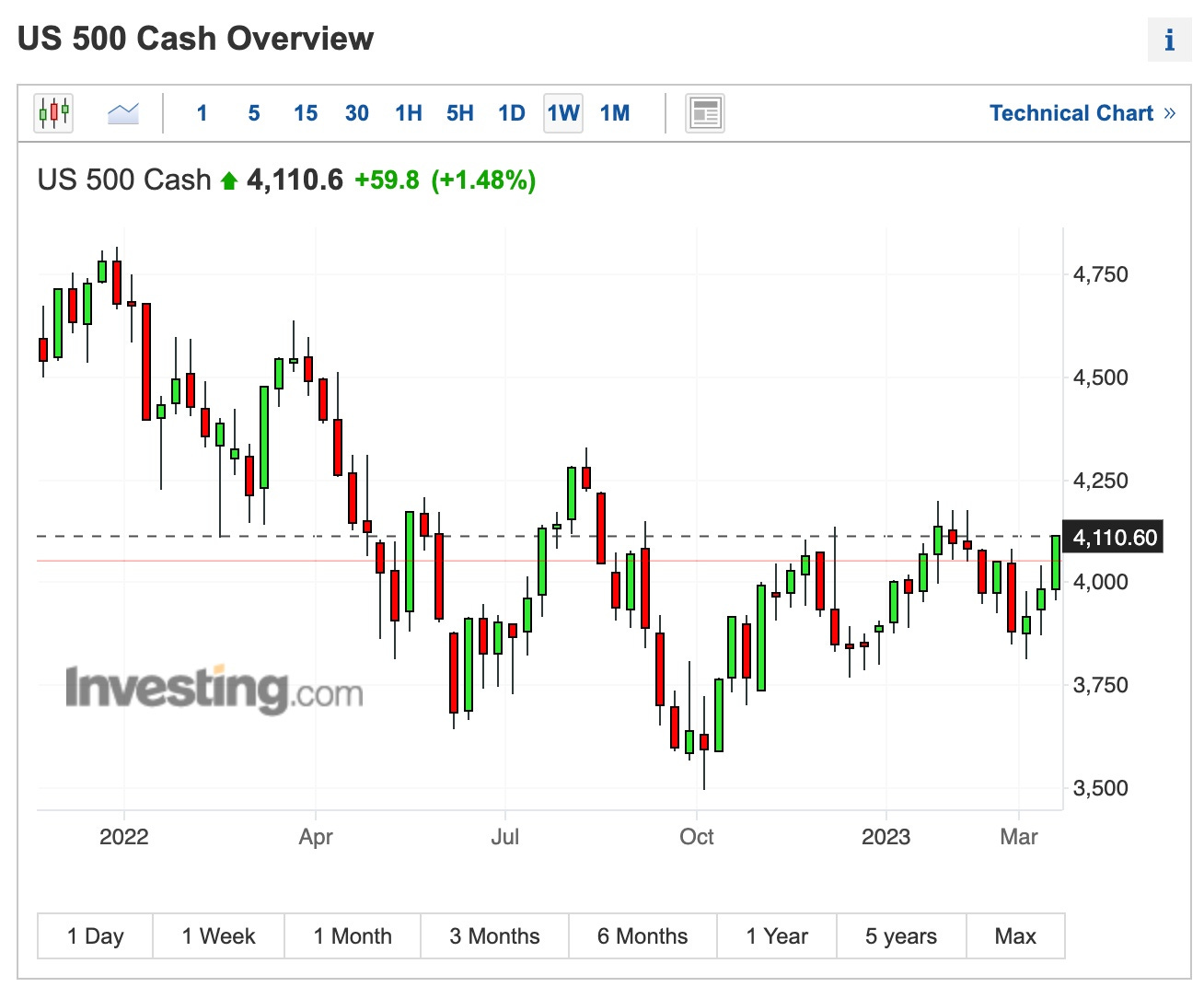Click the 3,500 axis label
Image resolution: width=1204 pixels, height=987 pixels.
pyautogui.click(x=1100, y=788)
